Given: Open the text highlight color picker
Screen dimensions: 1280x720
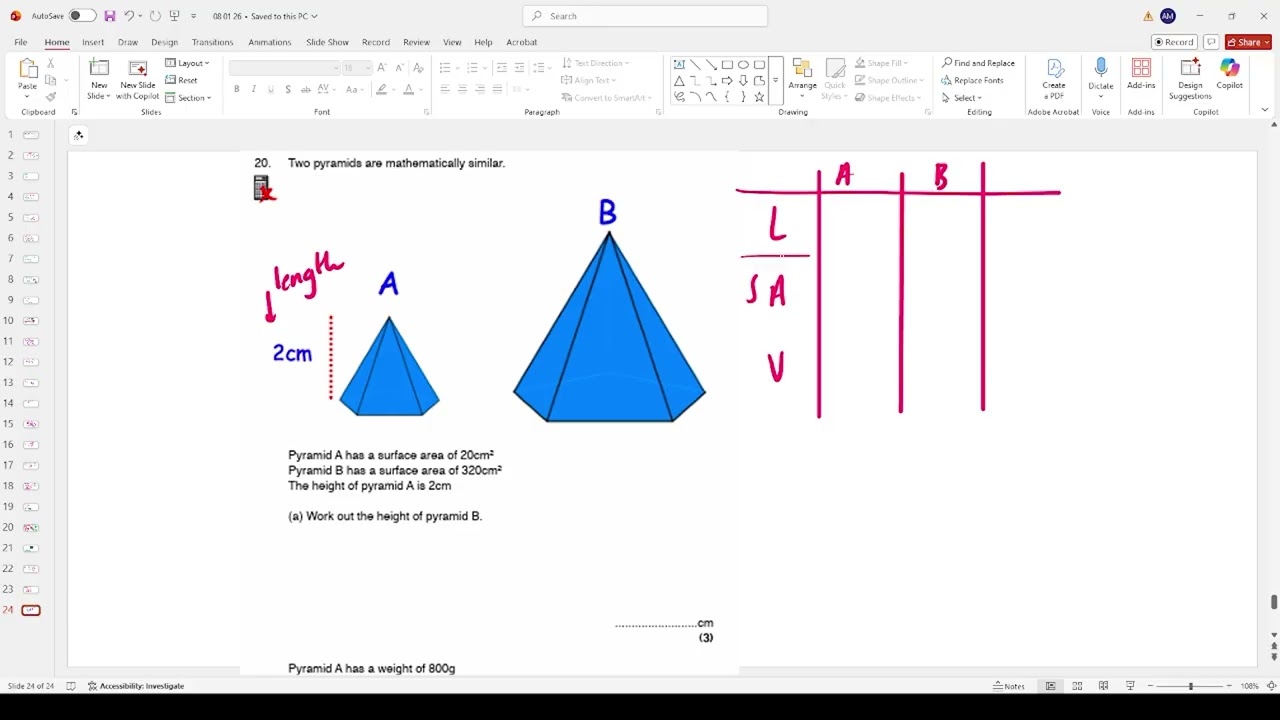Looking at the screenshot, I should 383,89.
